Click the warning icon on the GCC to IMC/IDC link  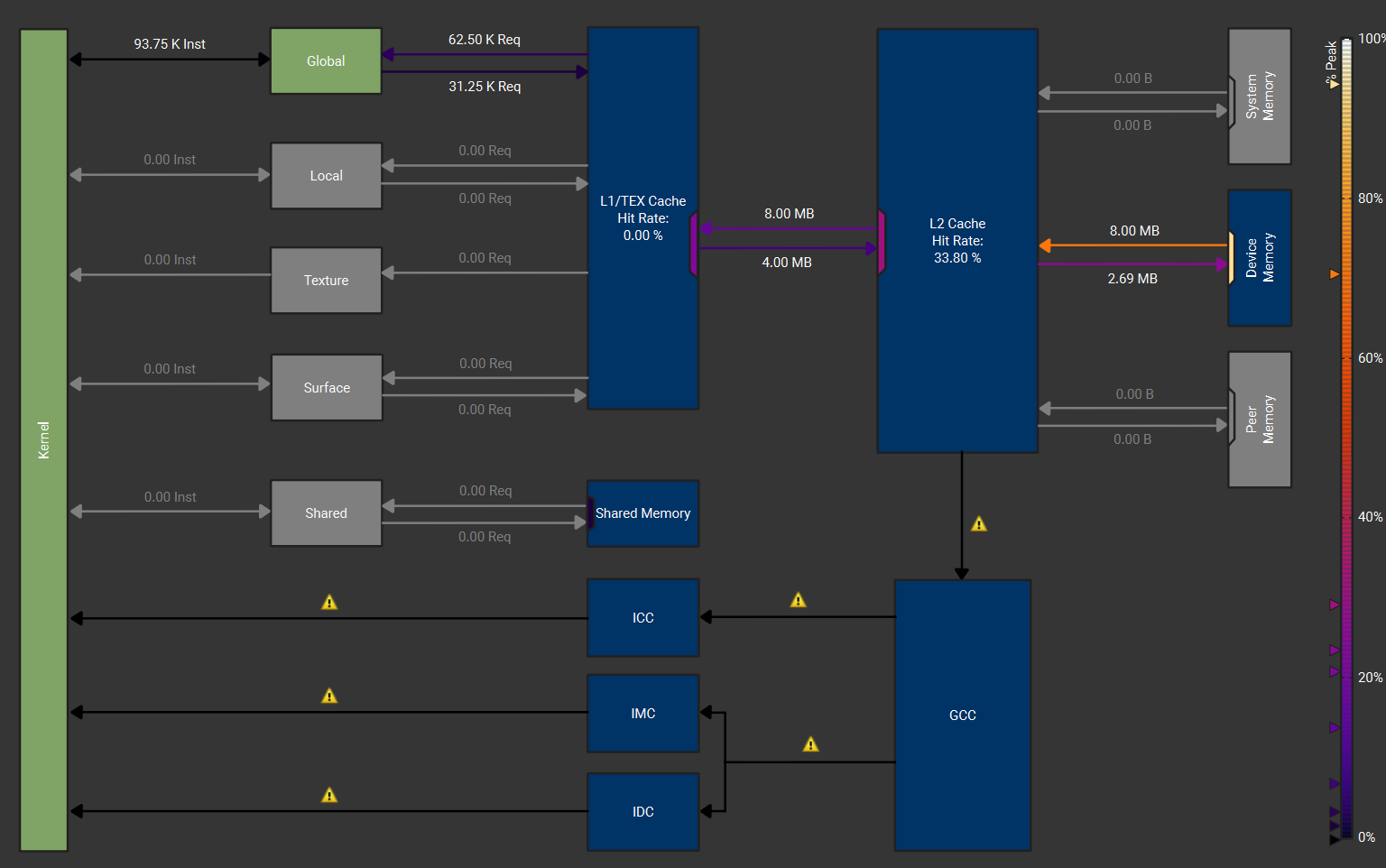[811, 744]
